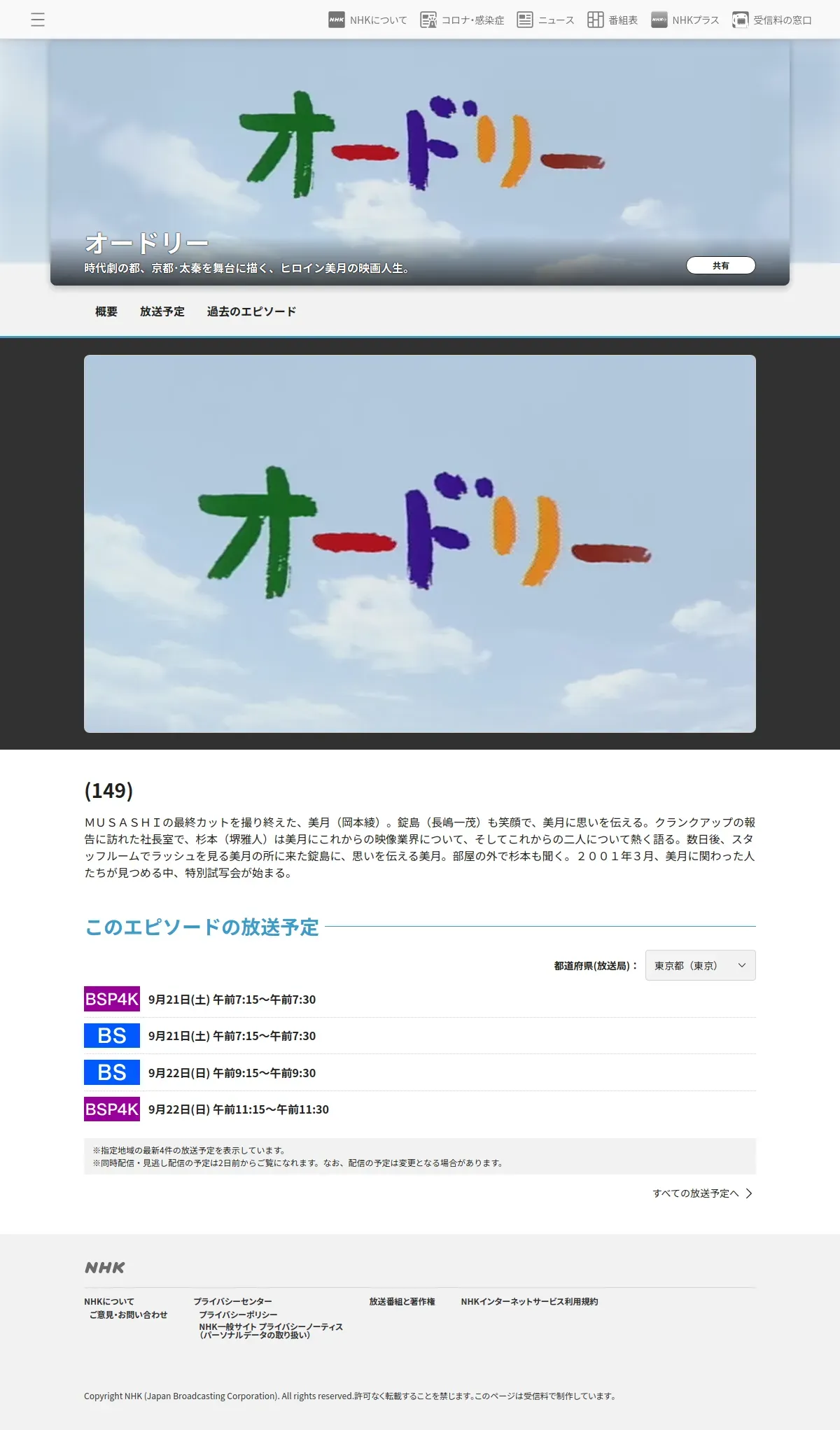Open 番組表 program guide link
This screenshot has width=840, height=1430.
(x=623, y=20)
